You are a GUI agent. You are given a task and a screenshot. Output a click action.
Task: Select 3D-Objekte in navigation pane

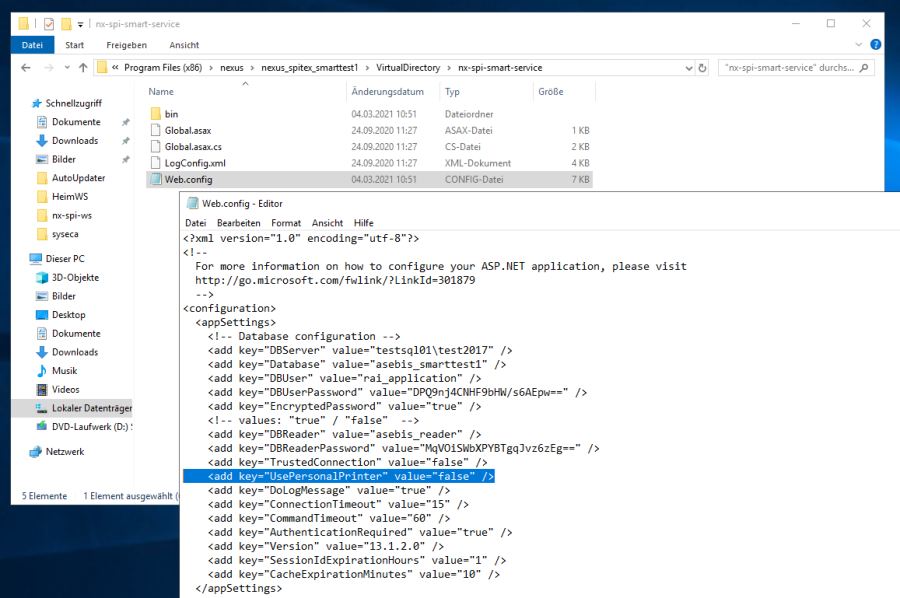(75, 277)
